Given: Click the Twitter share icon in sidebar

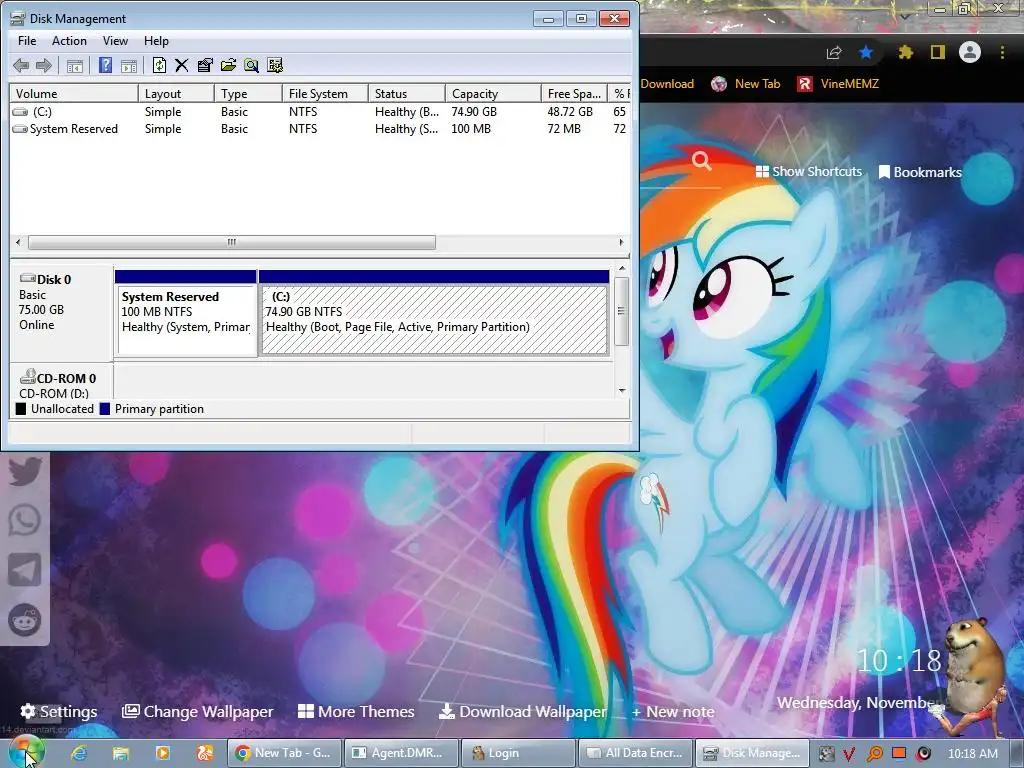Looking at the screenshot, I should pos(25,471).
